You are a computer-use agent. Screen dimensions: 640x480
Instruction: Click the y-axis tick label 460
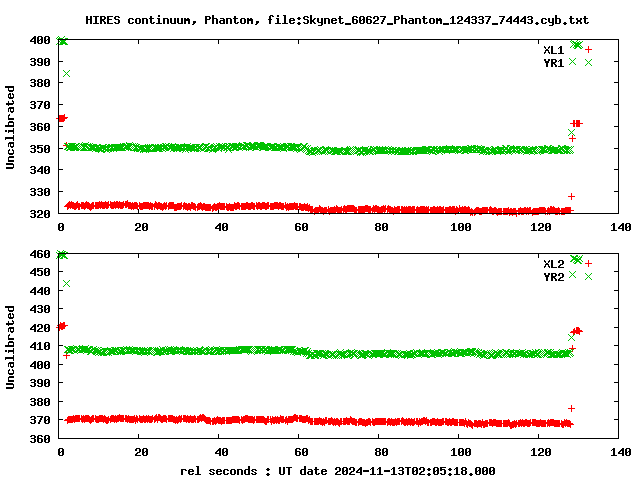(x=40, y=254)
